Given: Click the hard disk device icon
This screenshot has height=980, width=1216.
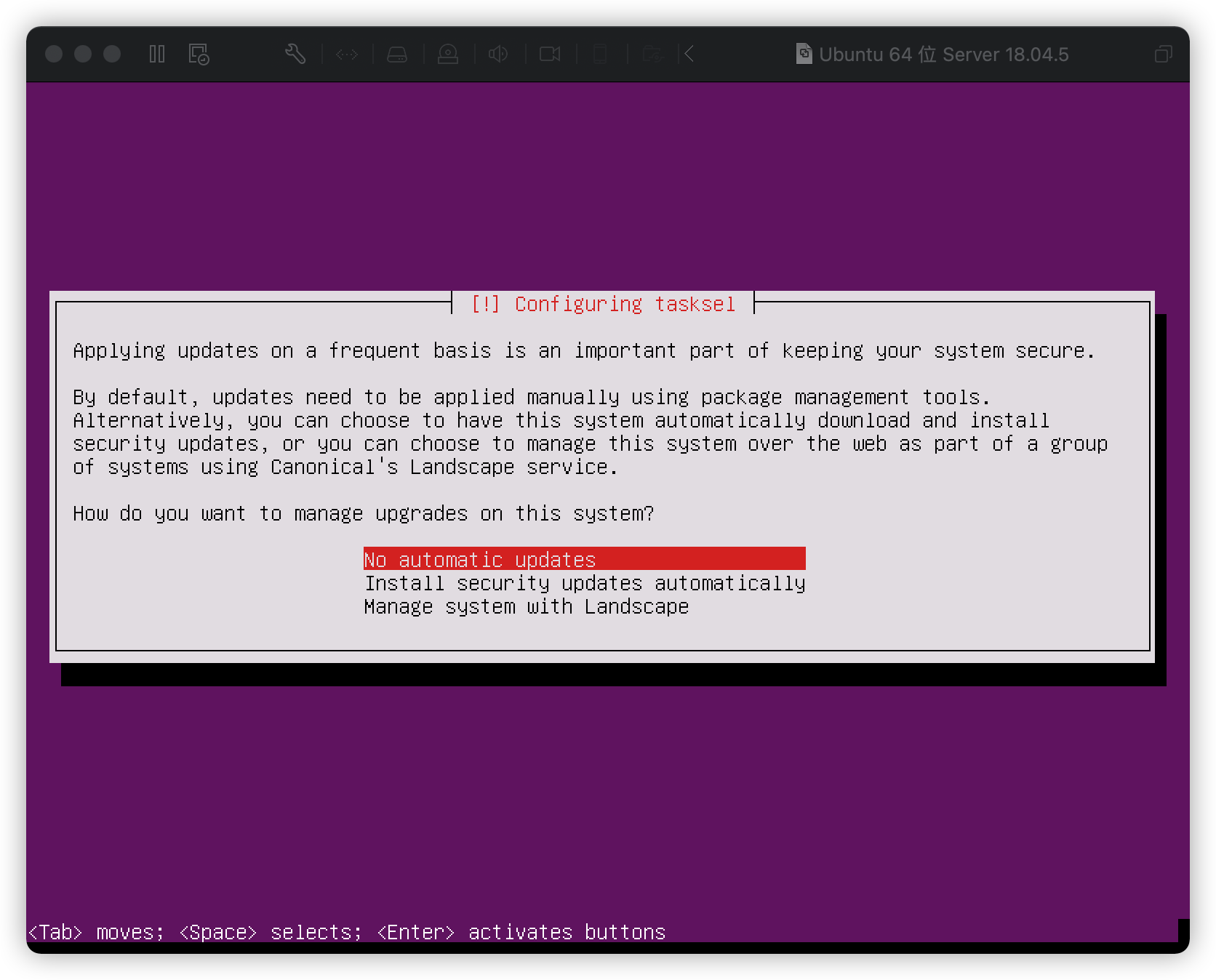Looking at the screenshot, I should 397,54.
